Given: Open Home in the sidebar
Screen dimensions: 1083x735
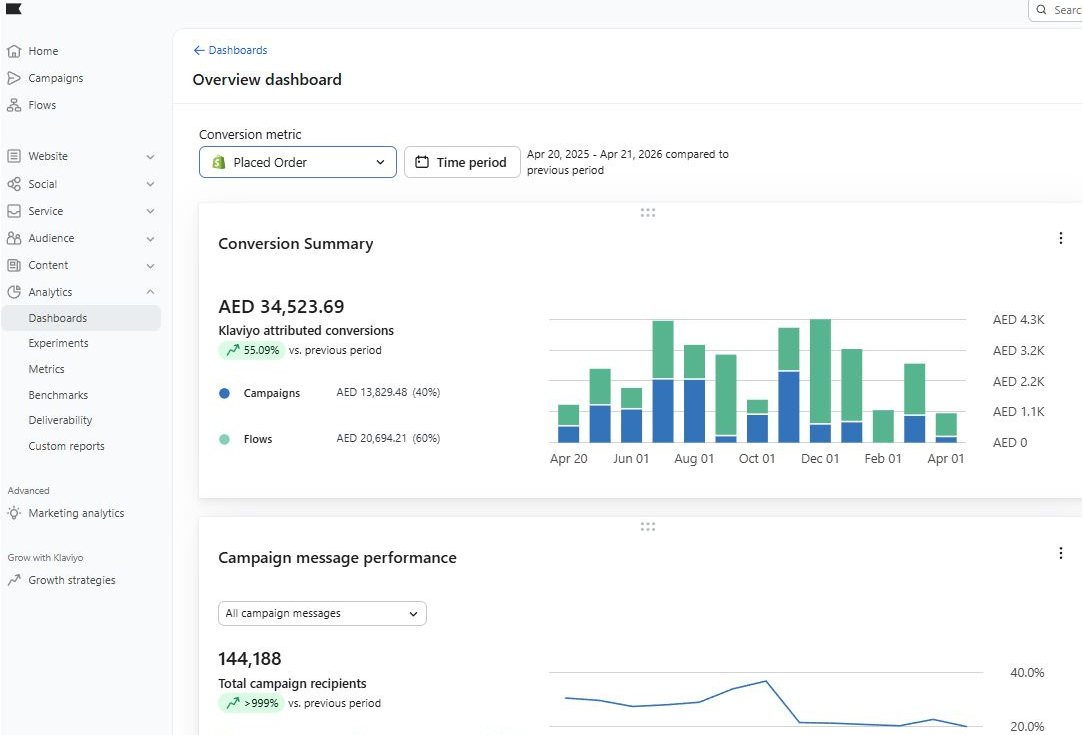Looking at the screenshot, I should pos(43,51).
